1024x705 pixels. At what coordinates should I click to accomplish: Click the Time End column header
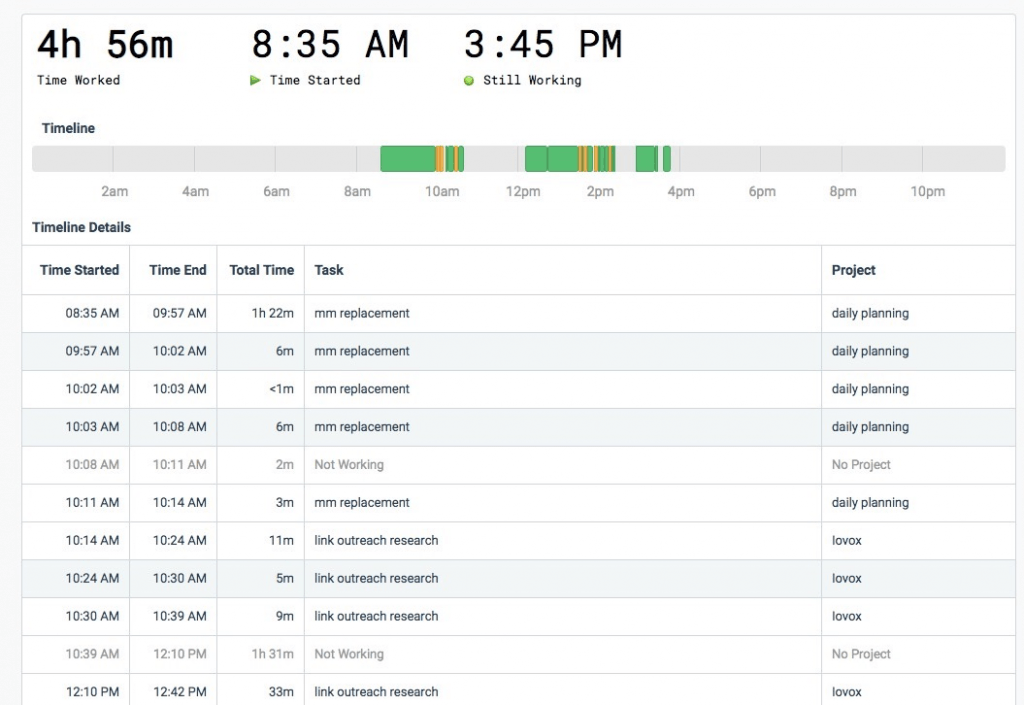178,270
